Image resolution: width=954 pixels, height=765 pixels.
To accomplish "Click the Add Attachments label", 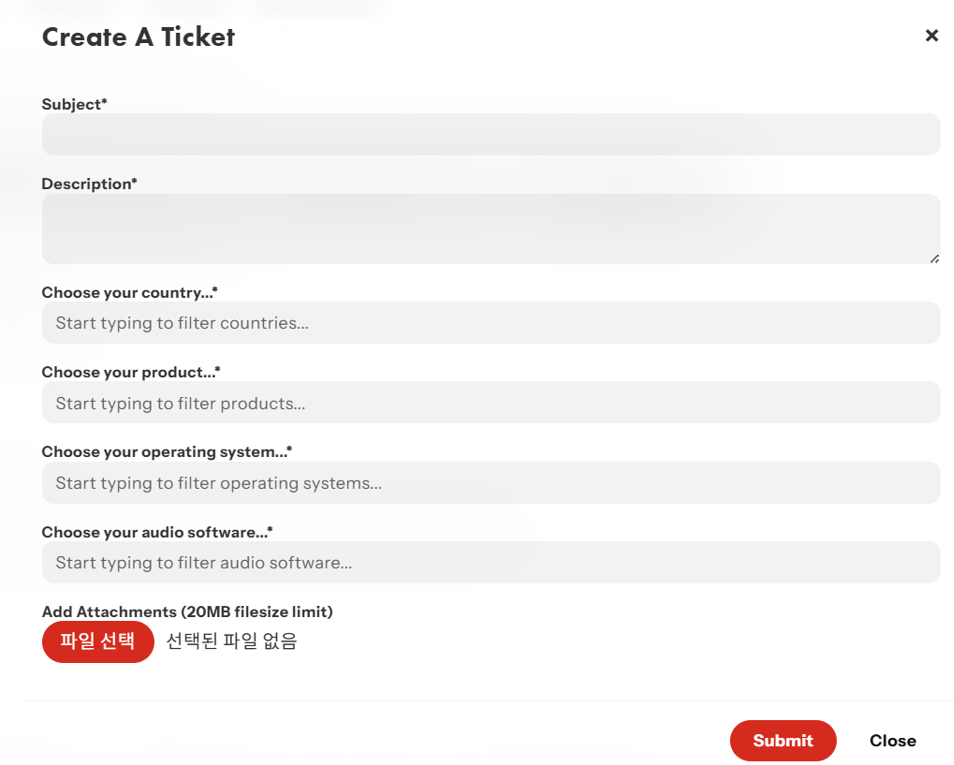I will point(187,612).
